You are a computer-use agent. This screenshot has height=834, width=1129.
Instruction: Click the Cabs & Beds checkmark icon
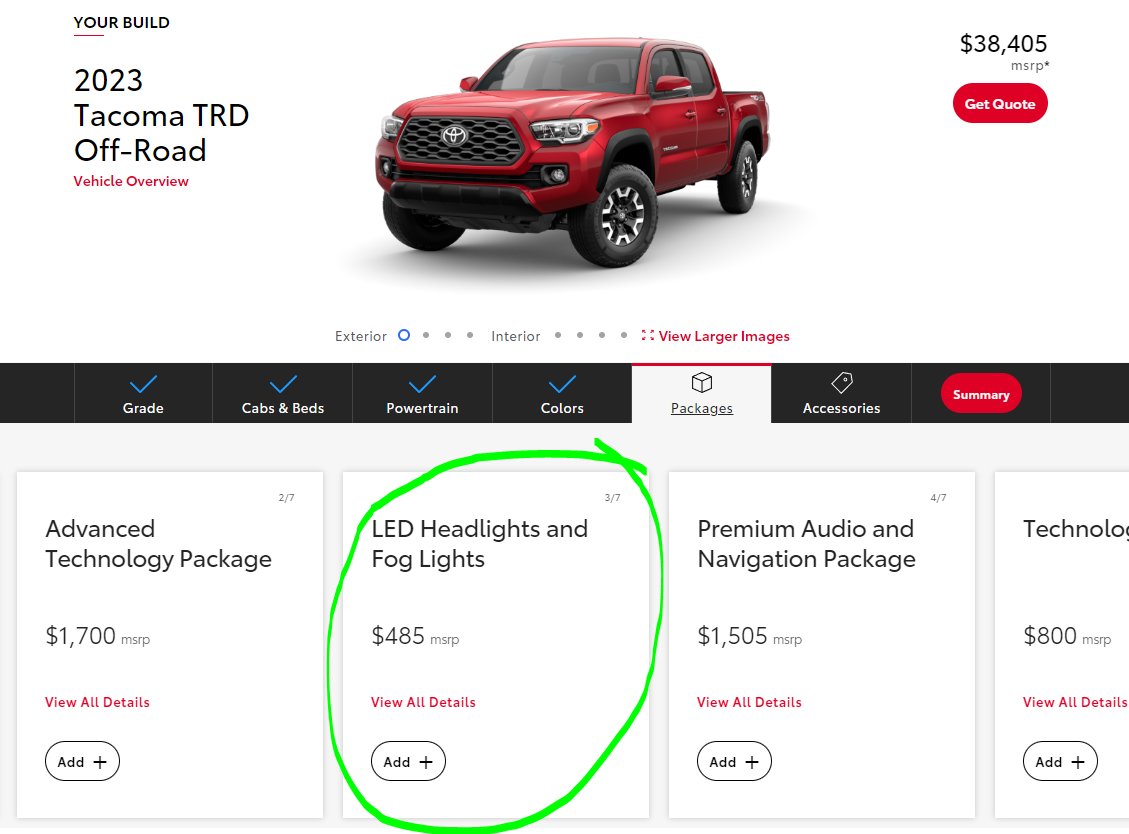[283, 384]
